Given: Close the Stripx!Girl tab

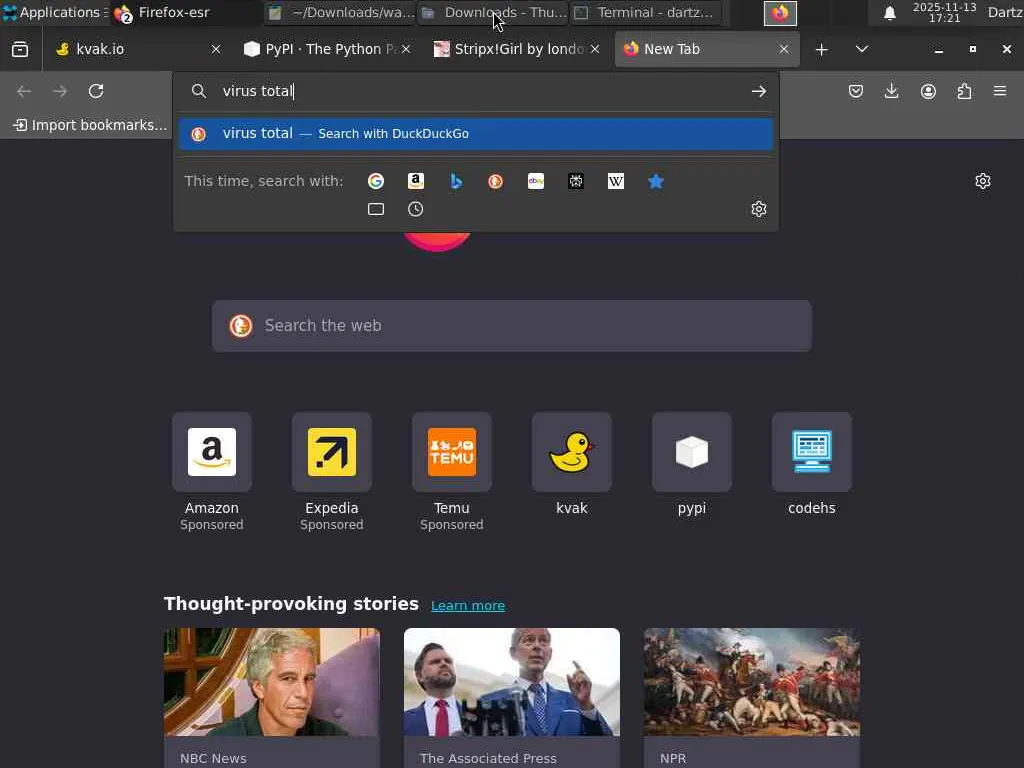Looking at the screenshot, I should pyautogui.click(x=595, y=50).
